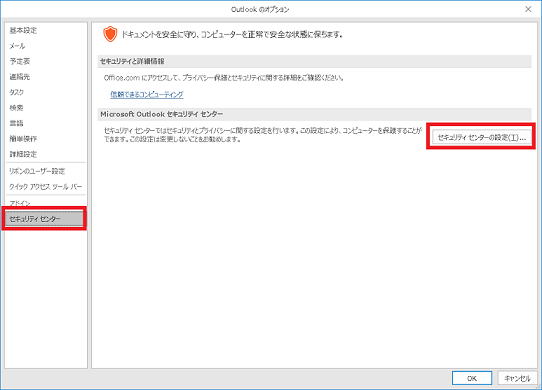Click the セキュリティ センター explanation paragraph
Image resolution: width=542 pixels, height=390 pixels.
(x=263, y=135)
